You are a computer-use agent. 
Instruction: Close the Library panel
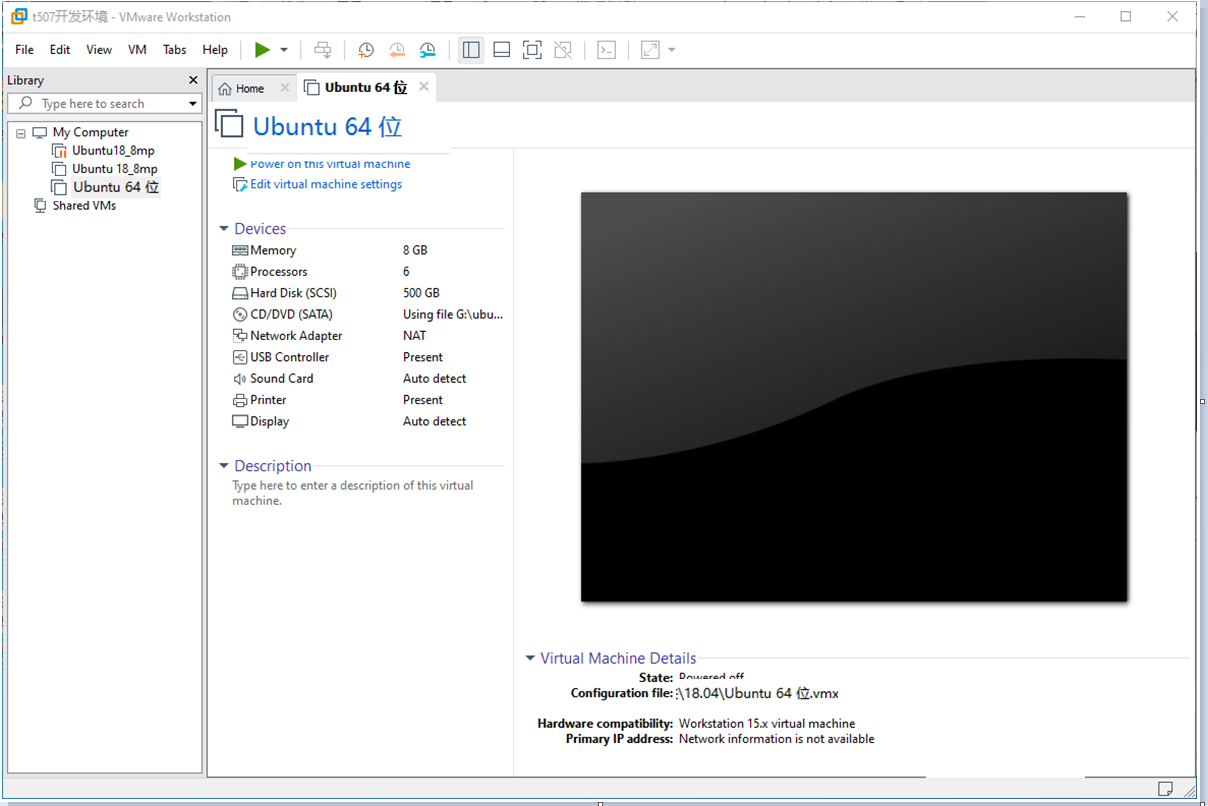193,80
